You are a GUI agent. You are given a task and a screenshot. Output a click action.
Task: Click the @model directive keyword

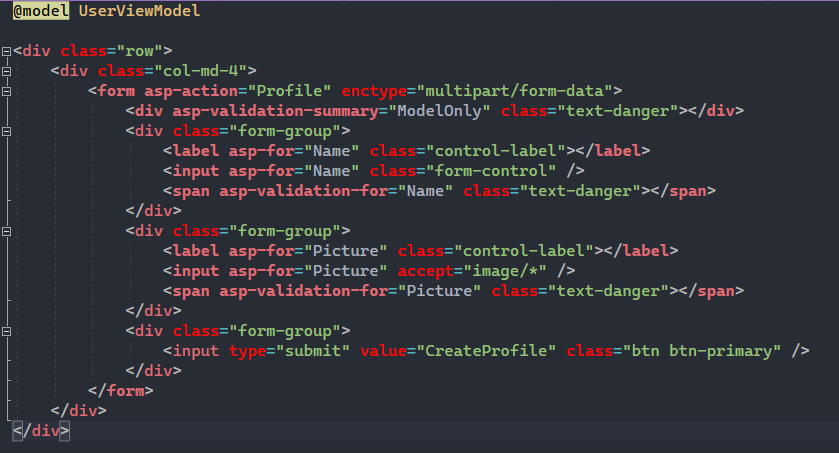41,11
